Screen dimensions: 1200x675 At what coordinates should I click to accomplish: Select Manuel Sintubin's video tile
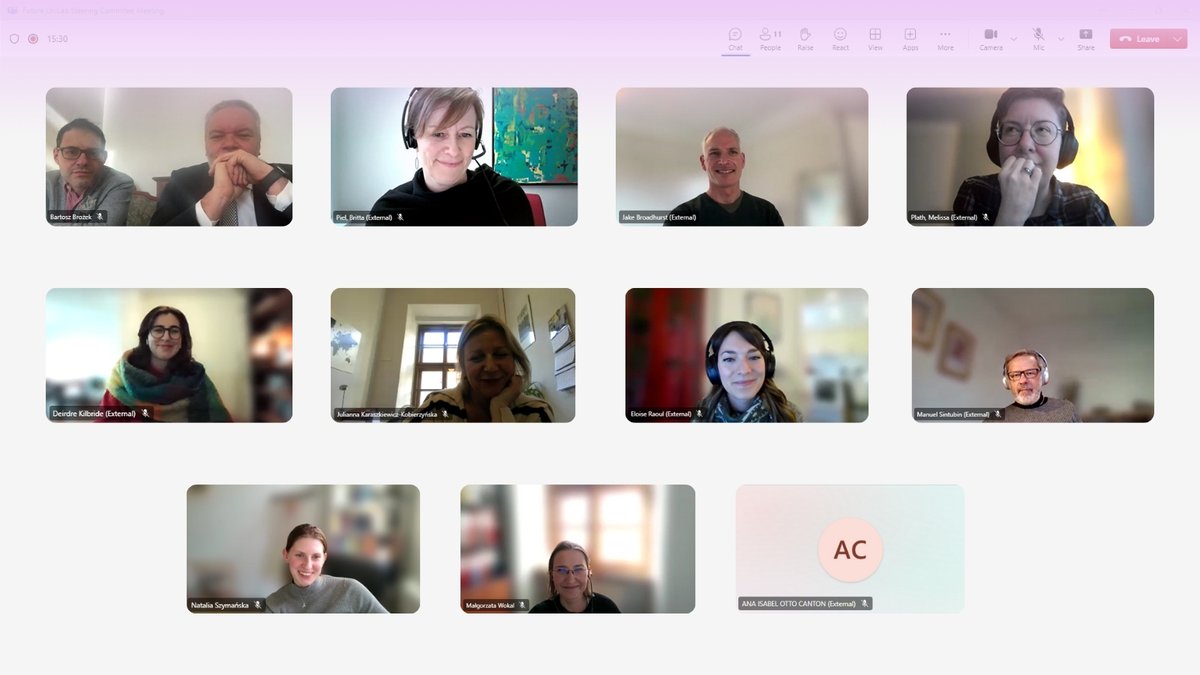[1033, 355]
